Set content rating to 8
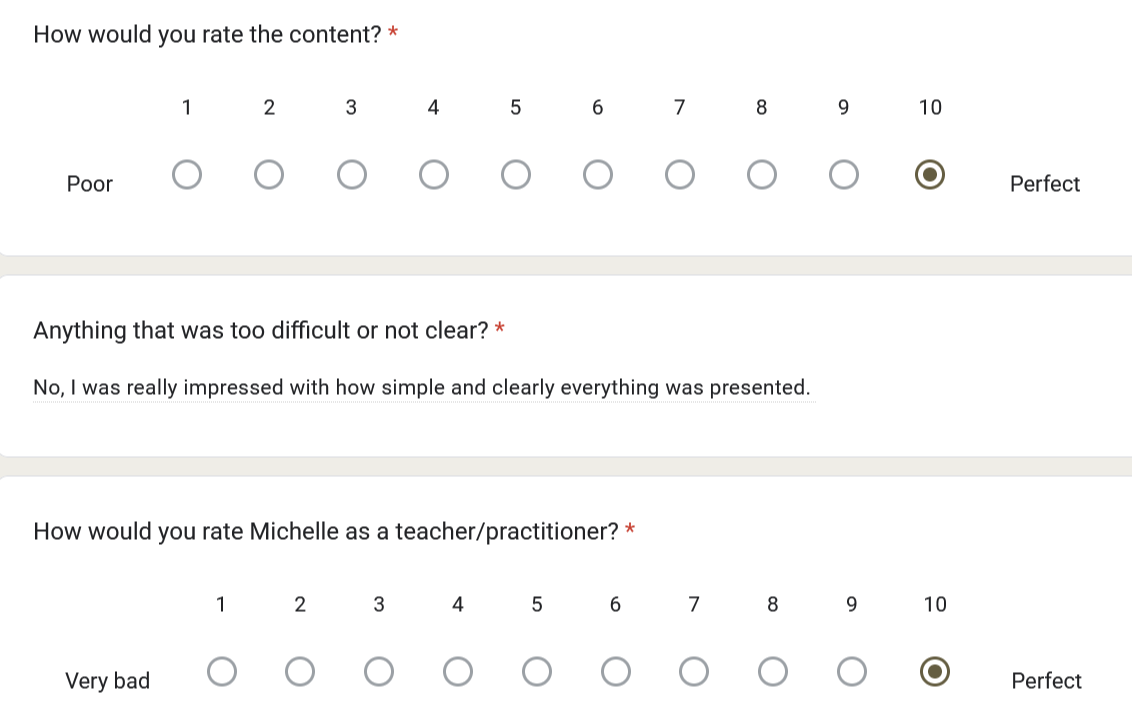Screen dimensions: 1132x725 click(762, 175)
